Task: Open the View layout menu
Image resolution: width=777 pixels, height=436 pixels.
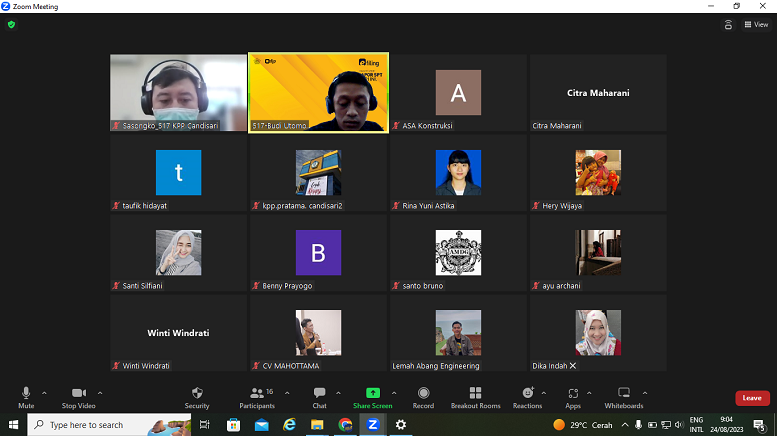Action: tap(756, 25)
